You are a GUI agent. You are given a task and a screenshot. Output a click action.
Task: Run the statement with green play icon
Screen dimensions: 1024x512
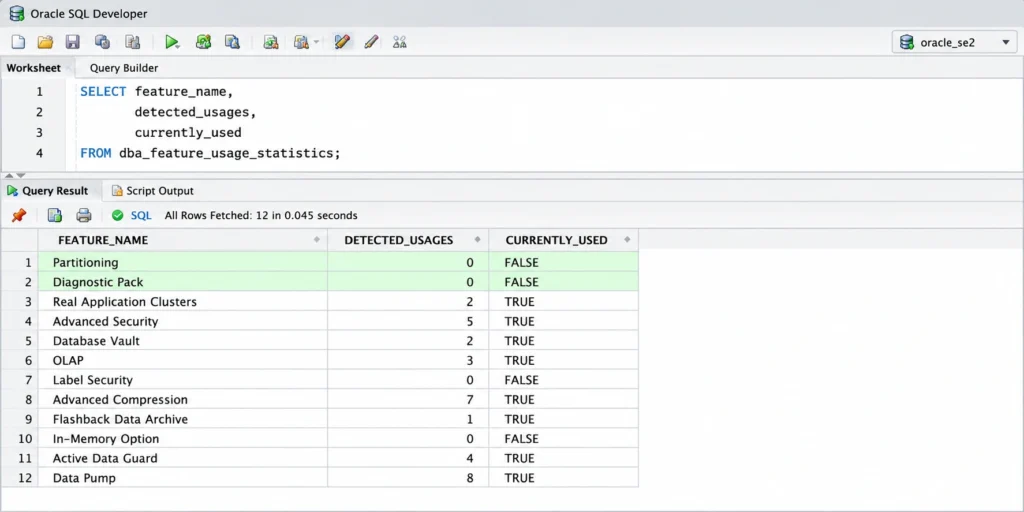[x=172, y=42]
